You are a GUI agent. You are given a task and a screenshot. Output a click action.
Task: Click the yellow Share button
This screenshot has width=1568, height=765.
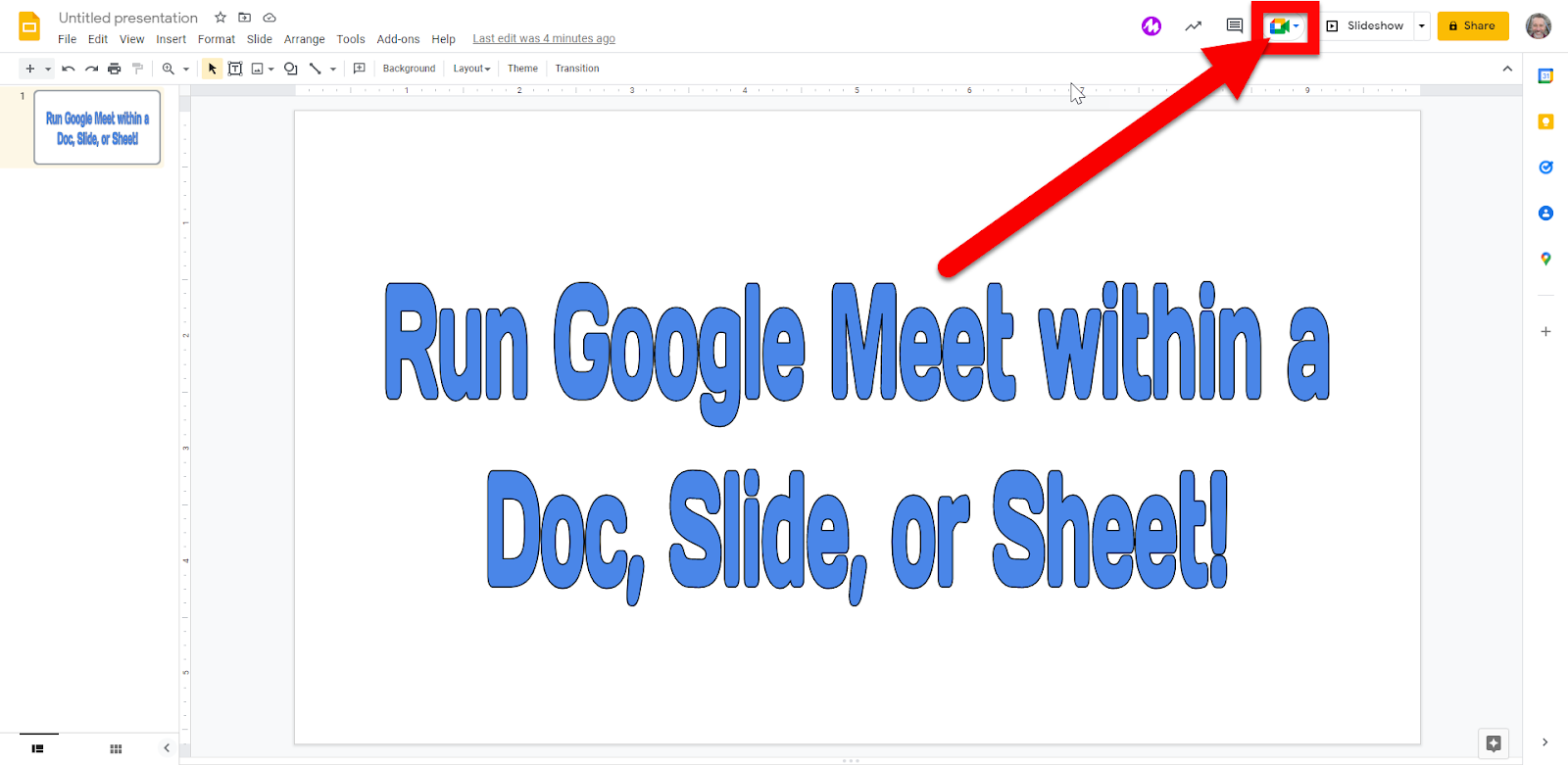[1473, 26]
